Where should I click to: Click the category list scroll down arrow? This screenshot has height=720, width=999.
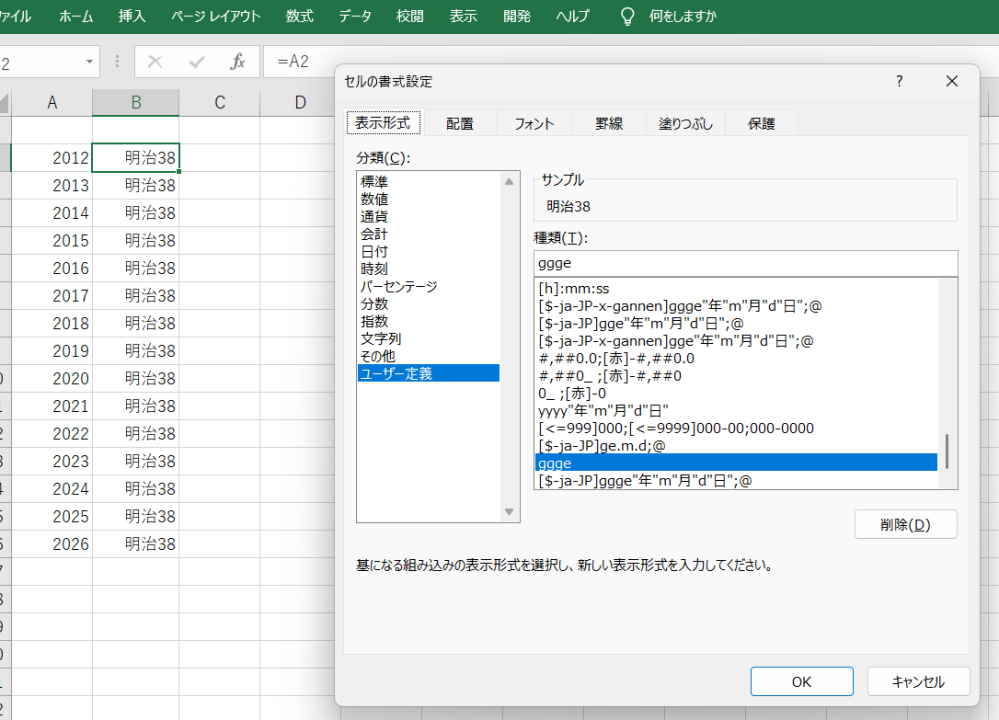[x=508, y=512]
